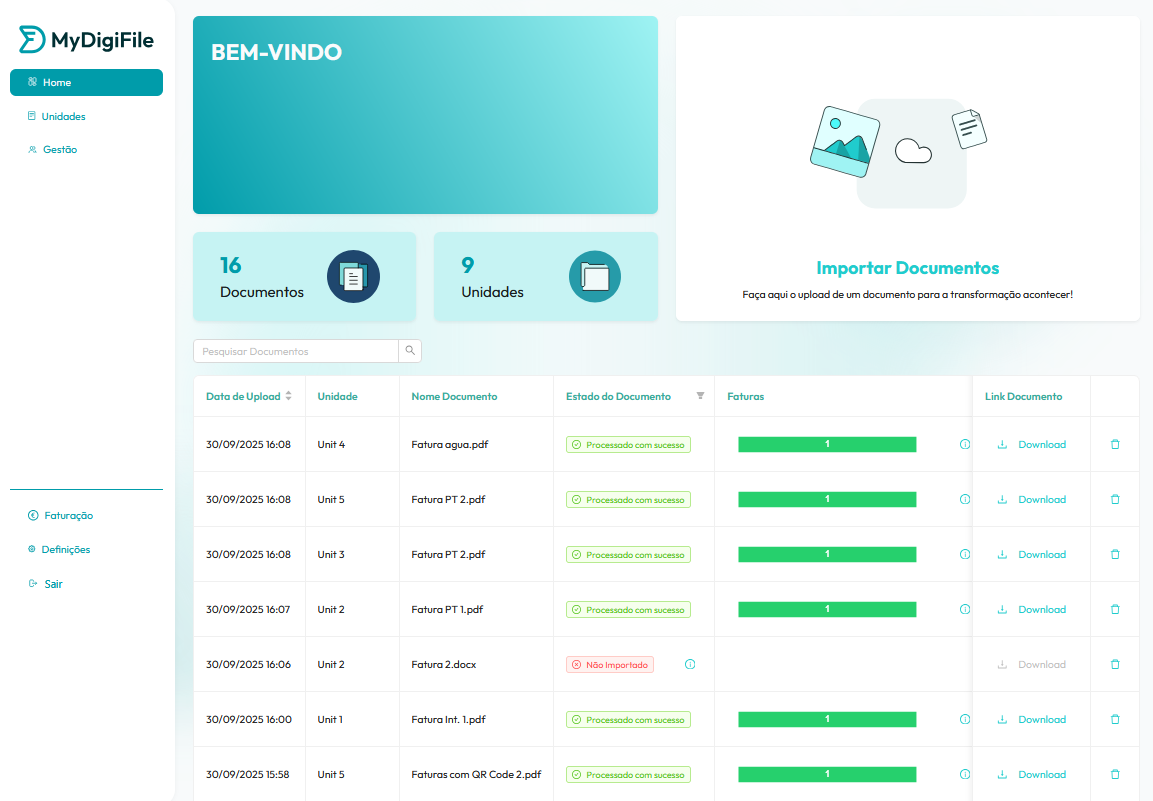
Task: Click the Gestão users icon in the sidebar
Action: [31, 149]
